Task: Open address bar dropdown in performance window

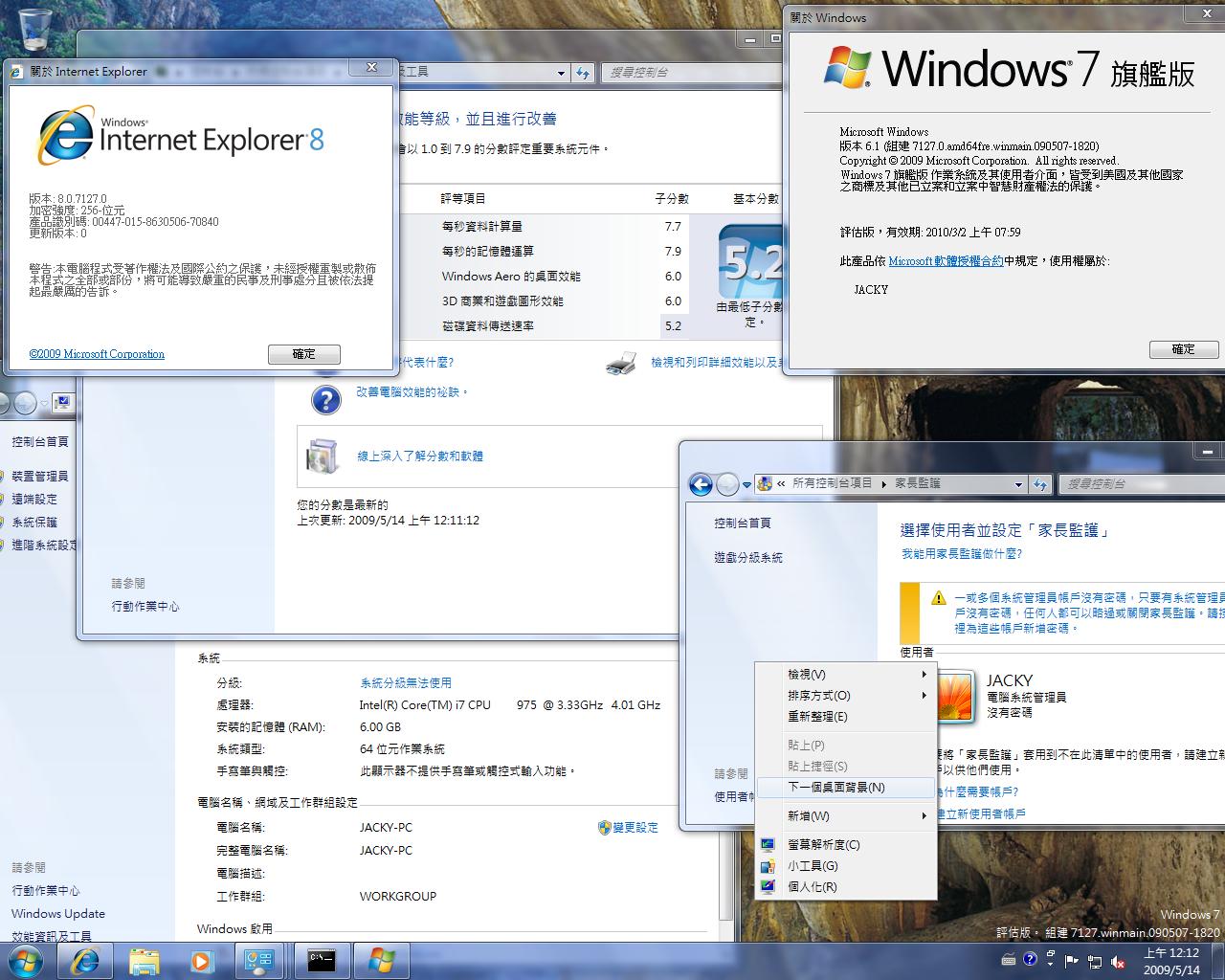Action: [x=561, y=73]
